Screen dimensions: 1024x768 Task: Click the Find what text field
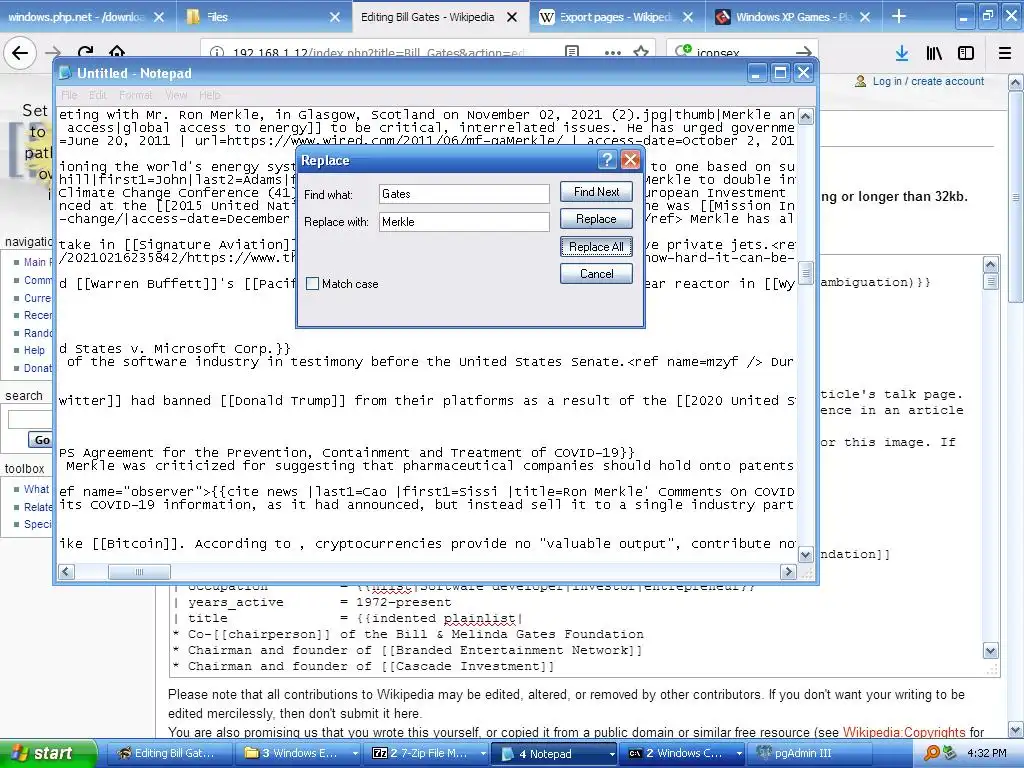point(464,194)
